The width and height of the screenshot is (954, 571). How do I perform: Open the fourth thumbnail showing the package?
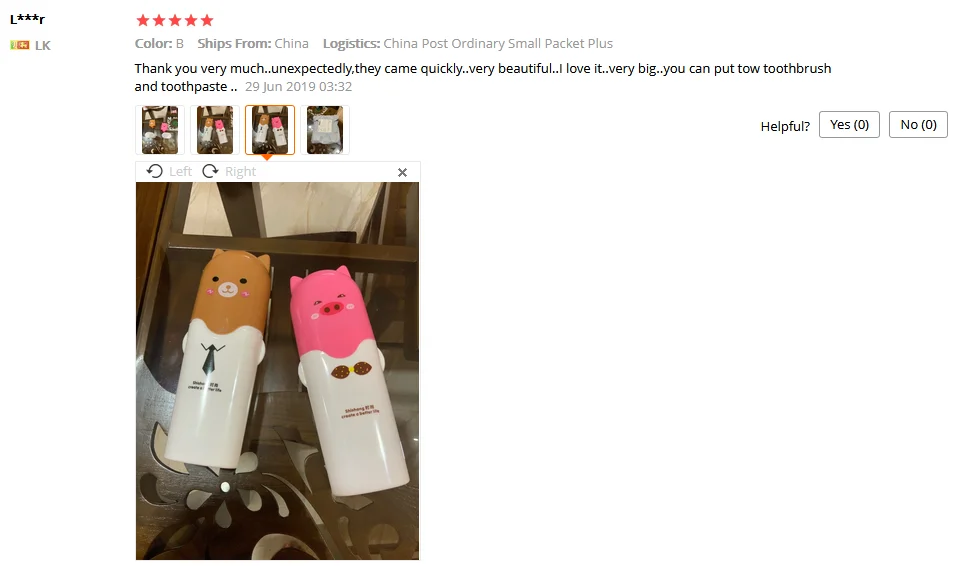pyautogui.click(x=325, y=130)
